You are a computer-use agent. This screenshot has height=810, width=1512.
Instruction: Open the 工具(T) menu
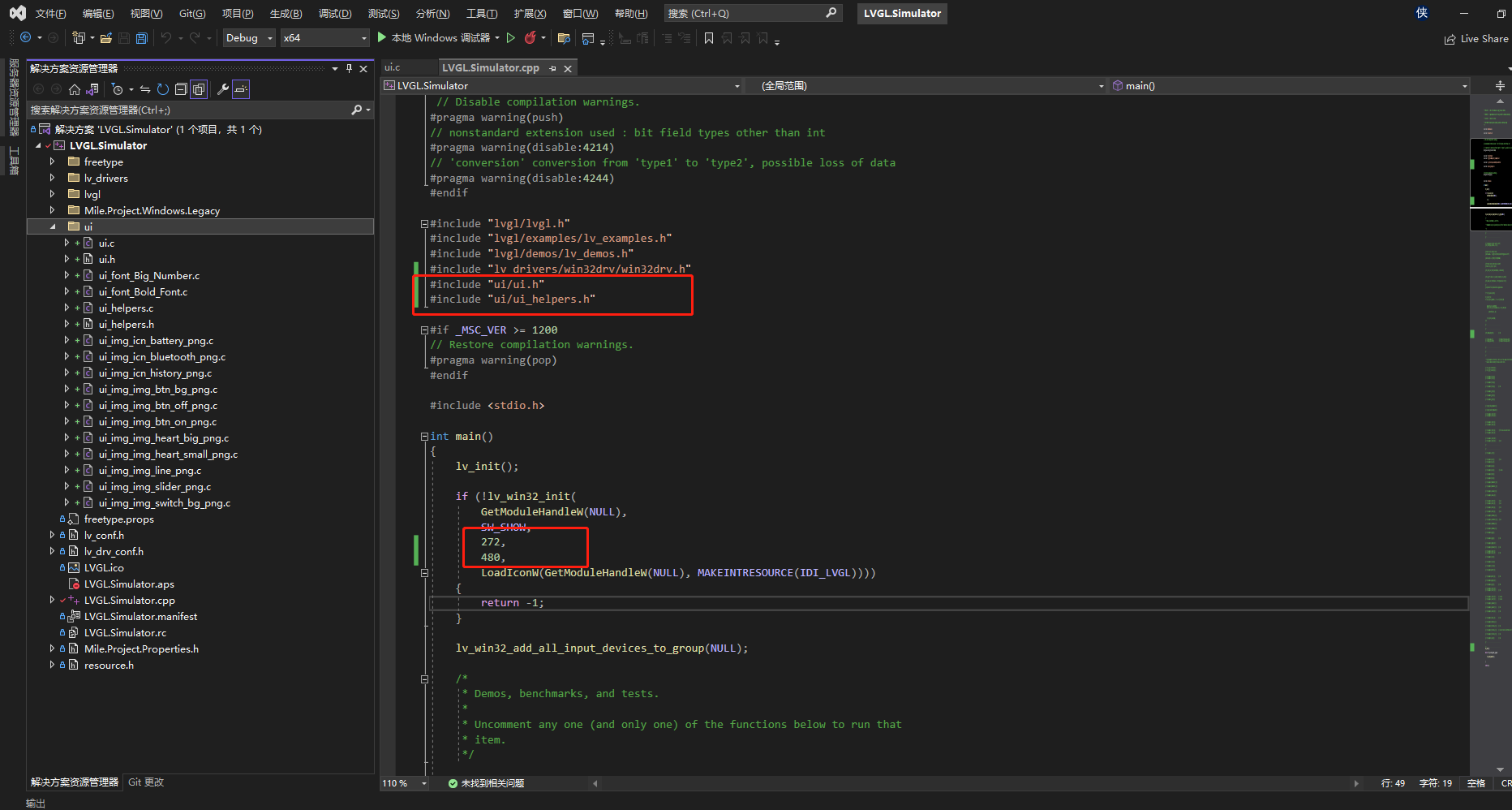(x=482, y=13)
